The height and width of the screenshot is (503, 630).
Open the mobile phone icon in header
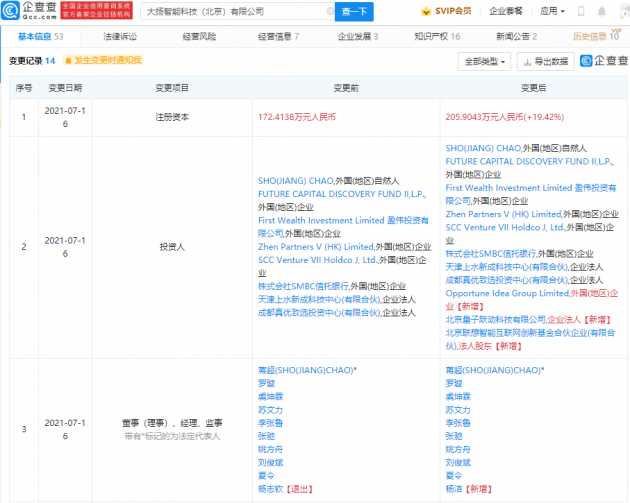coord(581,11)
